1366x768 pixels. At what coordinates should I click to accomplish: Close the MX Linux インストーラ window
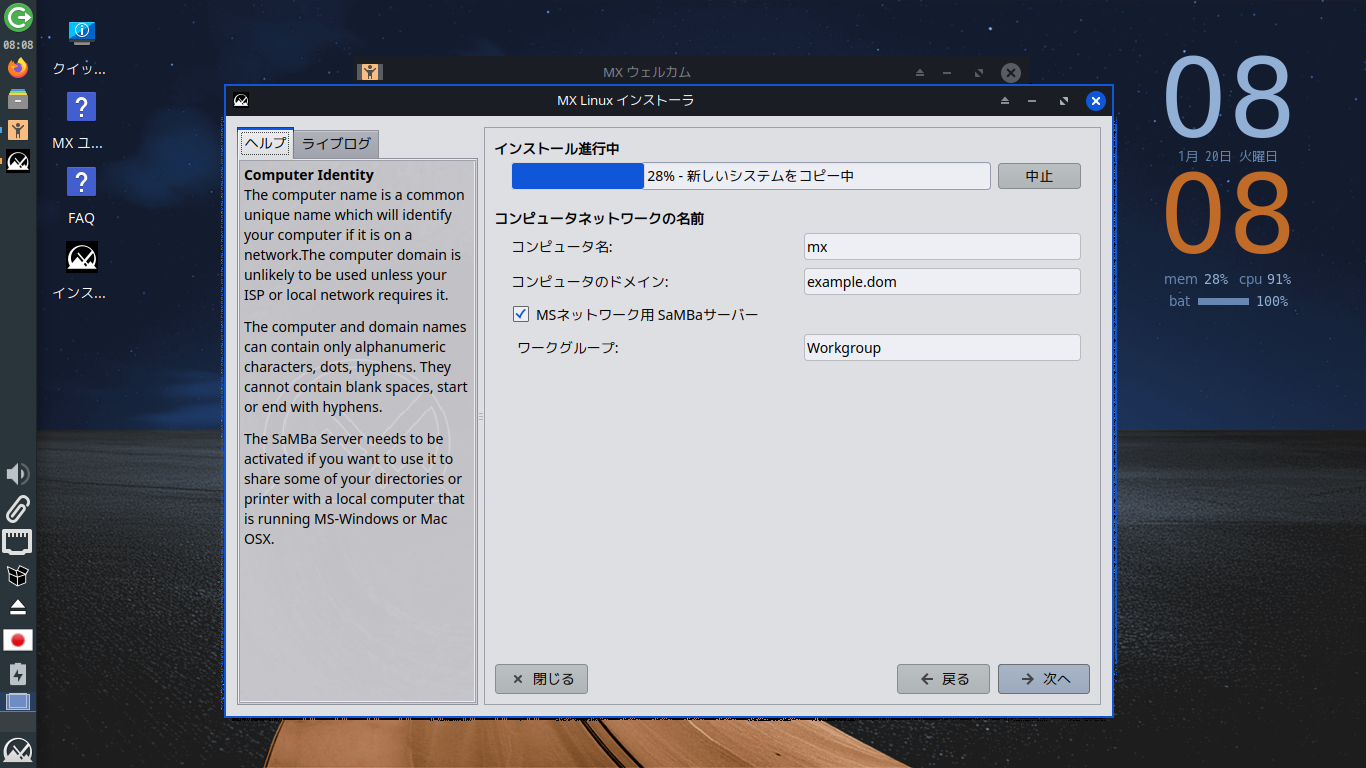[1096, 100]
